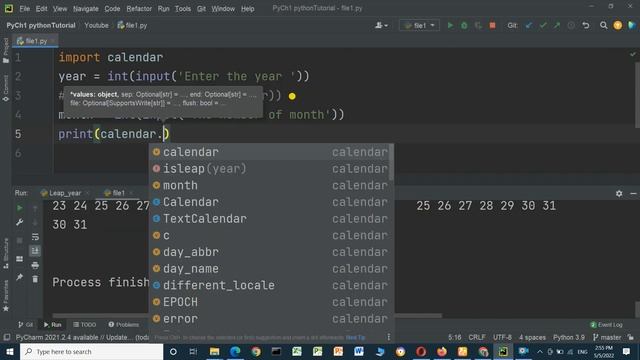Click the Windows taskbar search box
Screen dimensions: 640x360
(x=91, y=351)
